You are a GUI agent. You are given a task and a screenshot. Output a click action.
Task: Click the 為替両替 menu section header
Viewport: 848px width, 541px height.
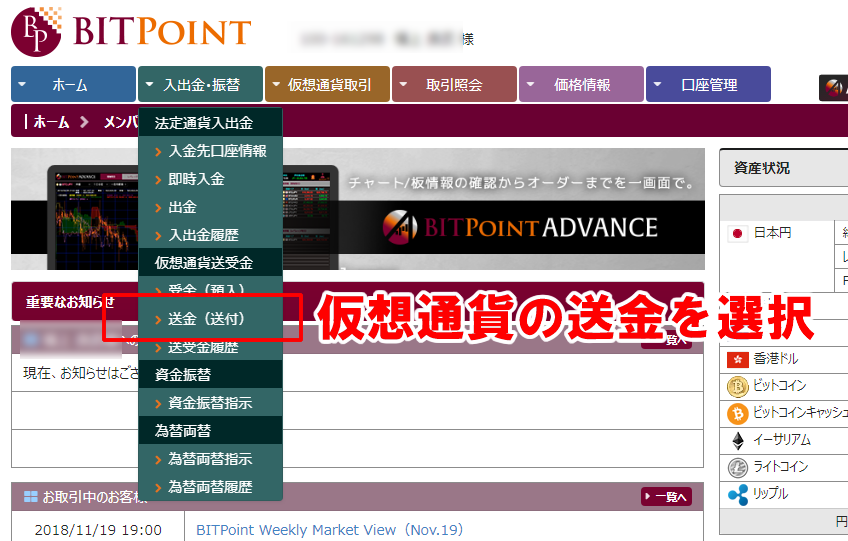point(210,431)
